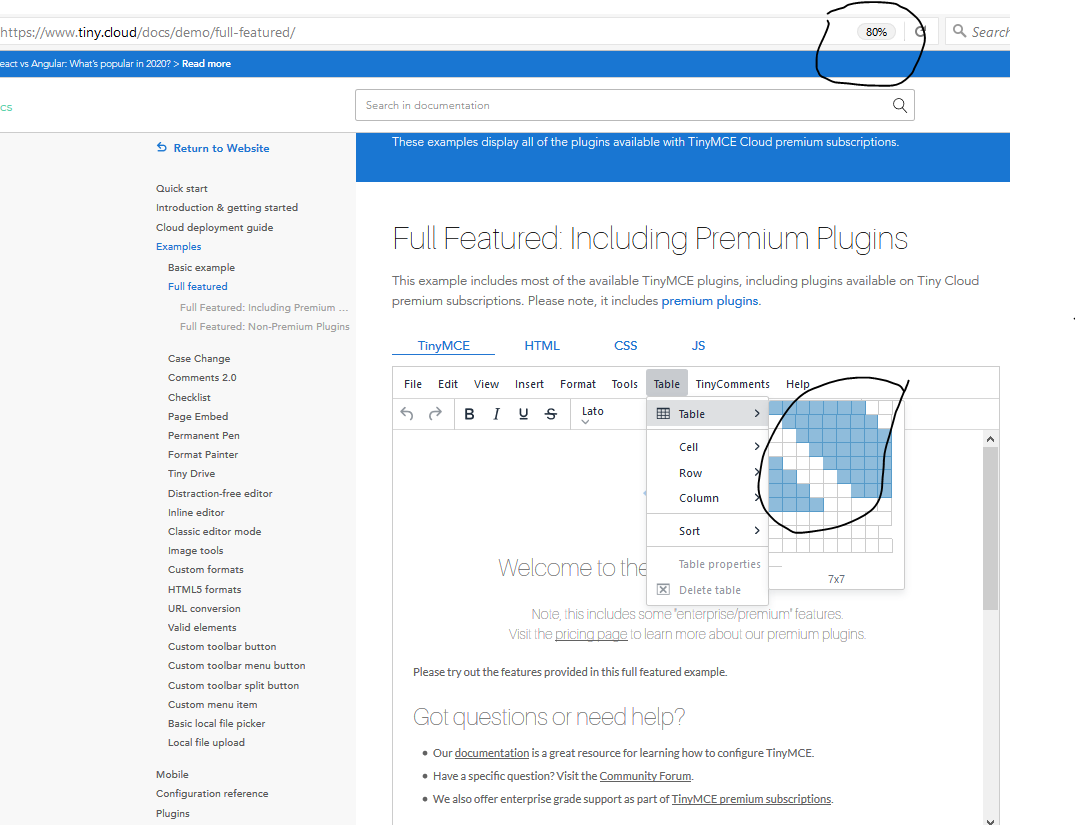The height and width of the screenshot is (825, 1075).
Task: Click the Delete table icon
Action: 663,589
